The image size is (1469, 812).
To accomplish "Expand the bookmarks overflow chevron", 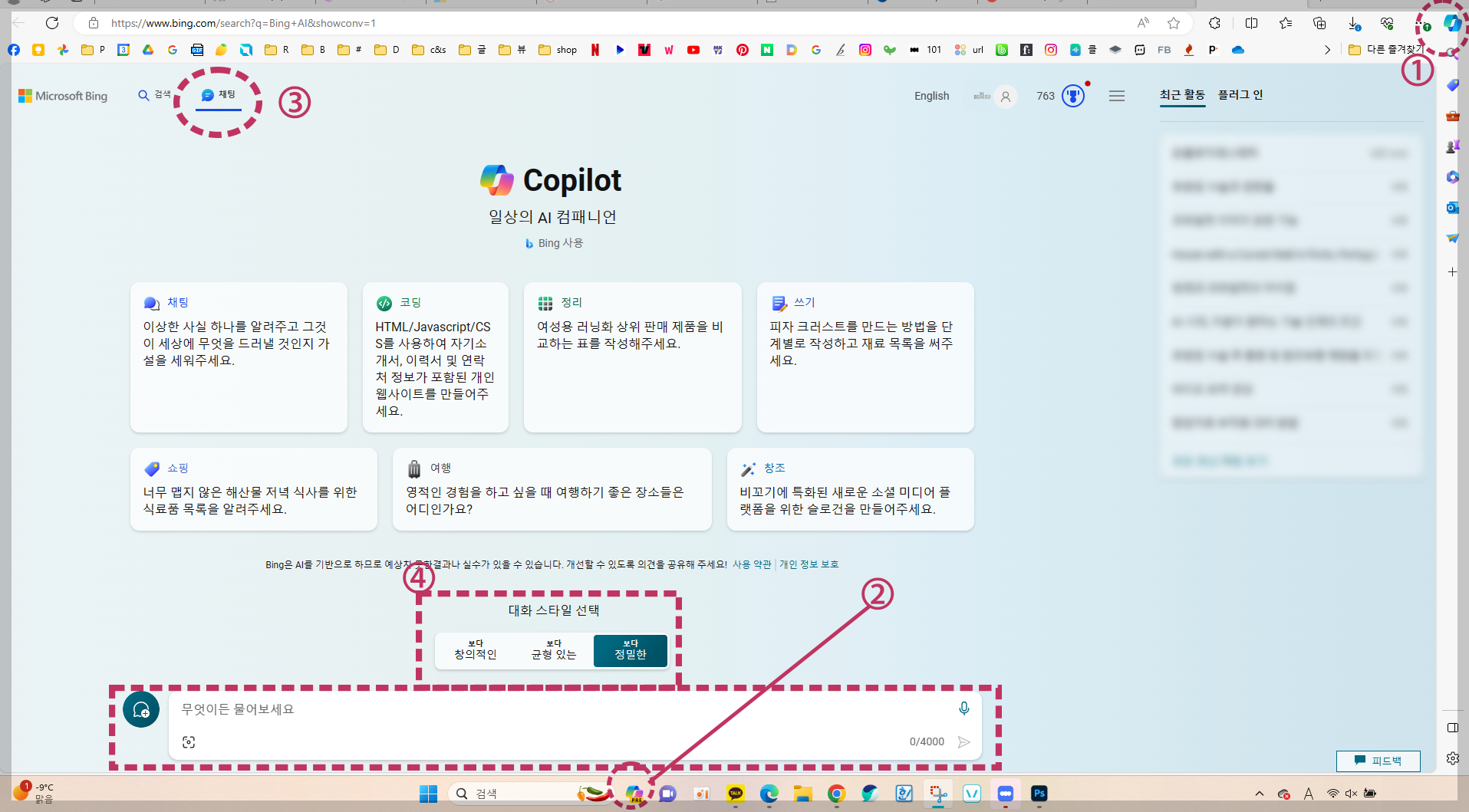I will (x=1327, y=50).
